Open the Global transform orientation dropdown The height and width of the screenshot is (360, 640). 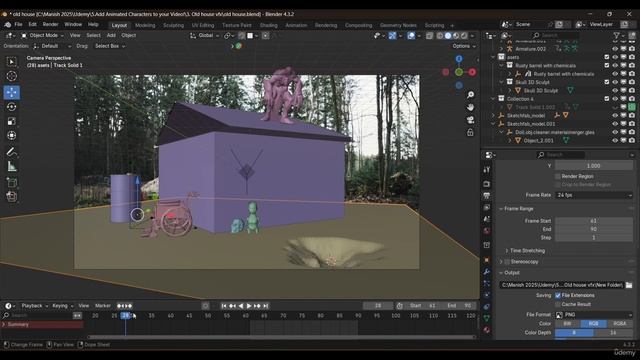(x=204, y=36)
